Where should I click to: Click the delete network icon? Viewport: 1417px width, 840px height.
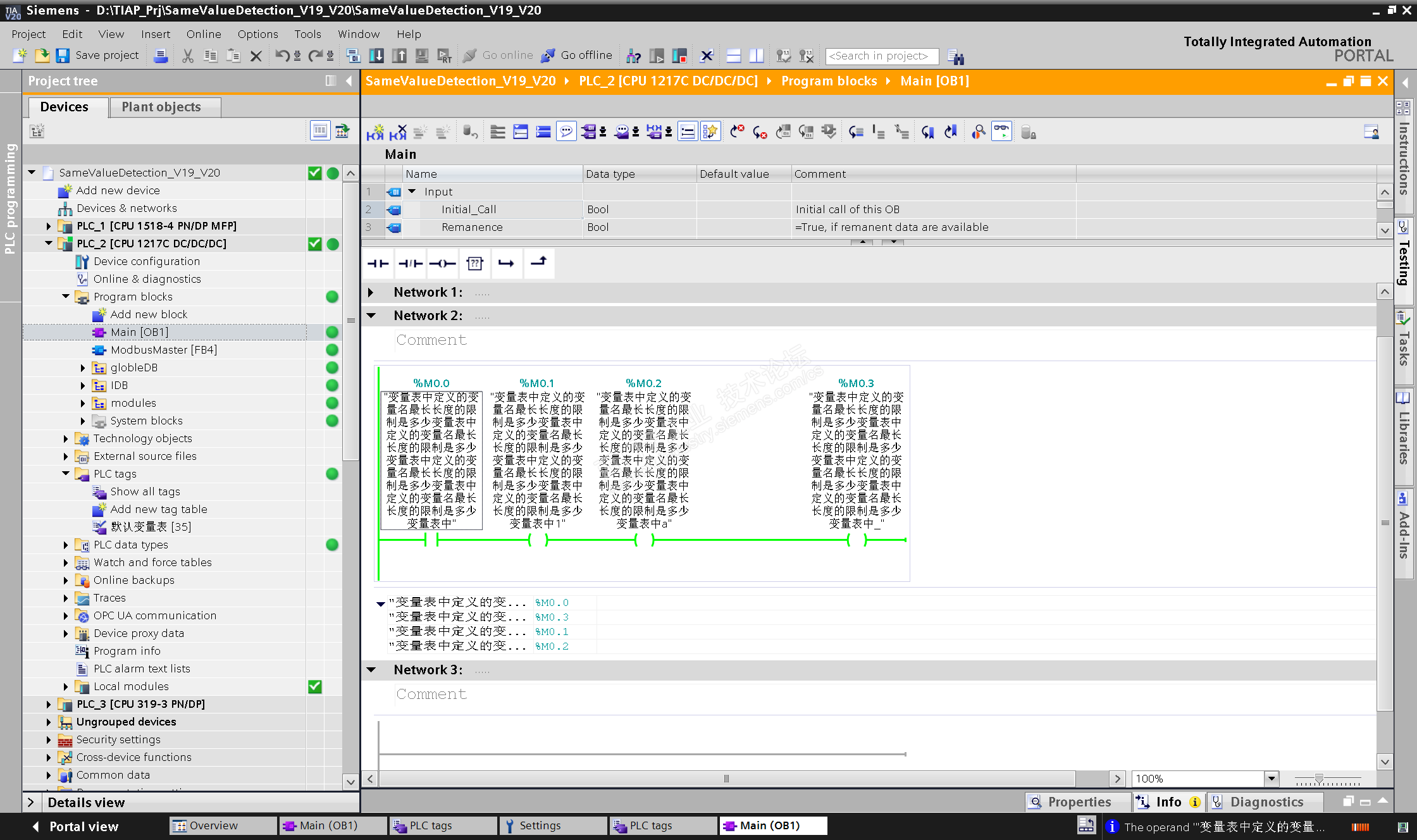pos(398,132)
